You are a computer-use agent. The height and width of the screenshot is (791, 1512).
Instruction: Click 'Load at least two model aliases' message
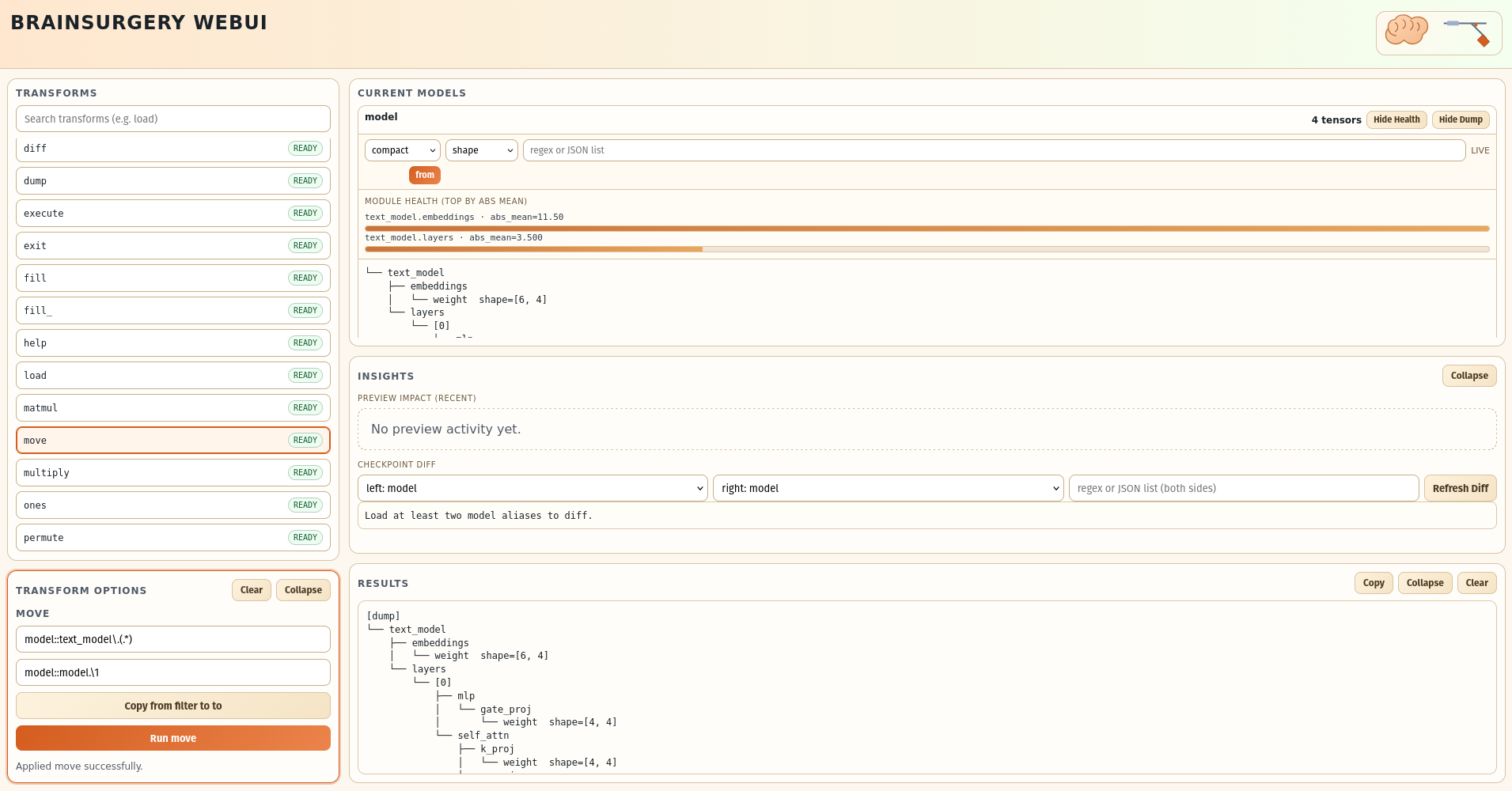(x=479, y=516)
